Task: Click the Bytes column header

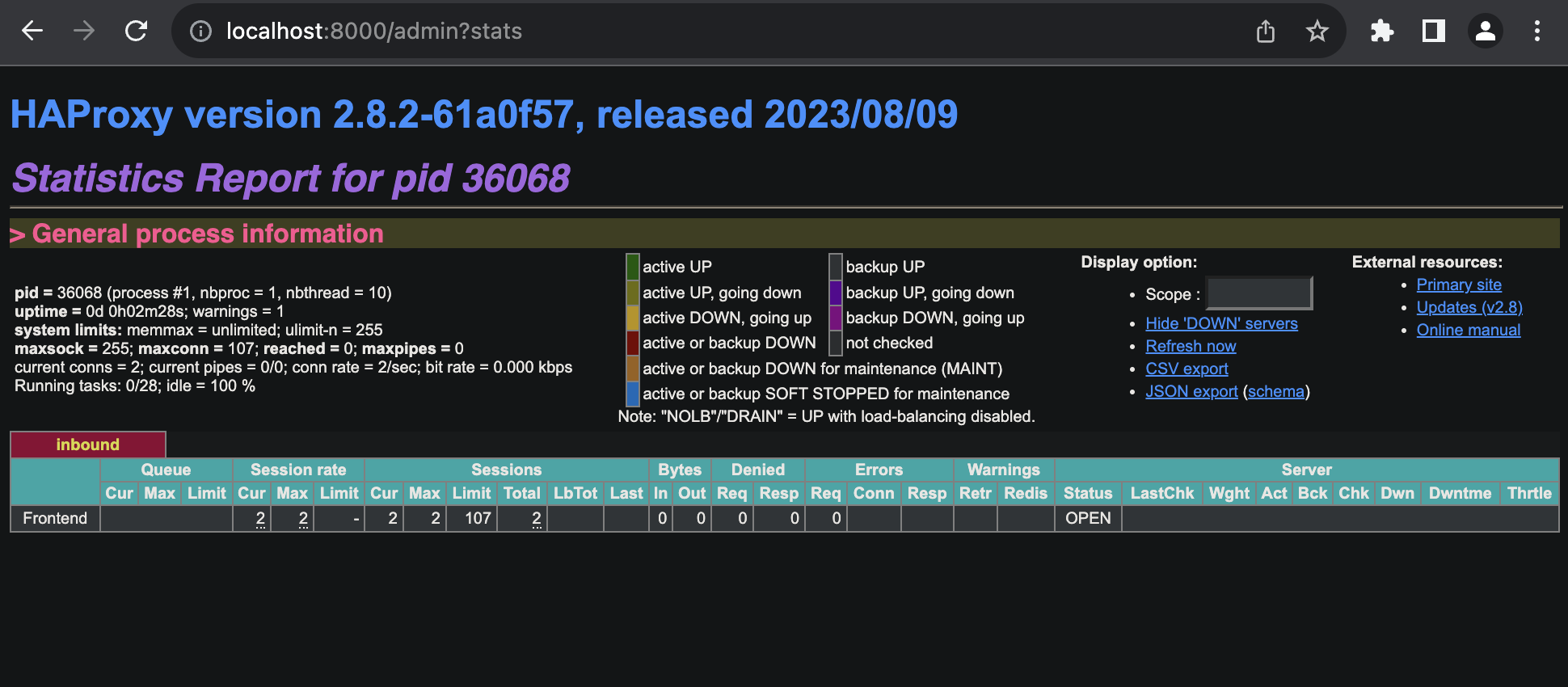Action: point(680,470)
